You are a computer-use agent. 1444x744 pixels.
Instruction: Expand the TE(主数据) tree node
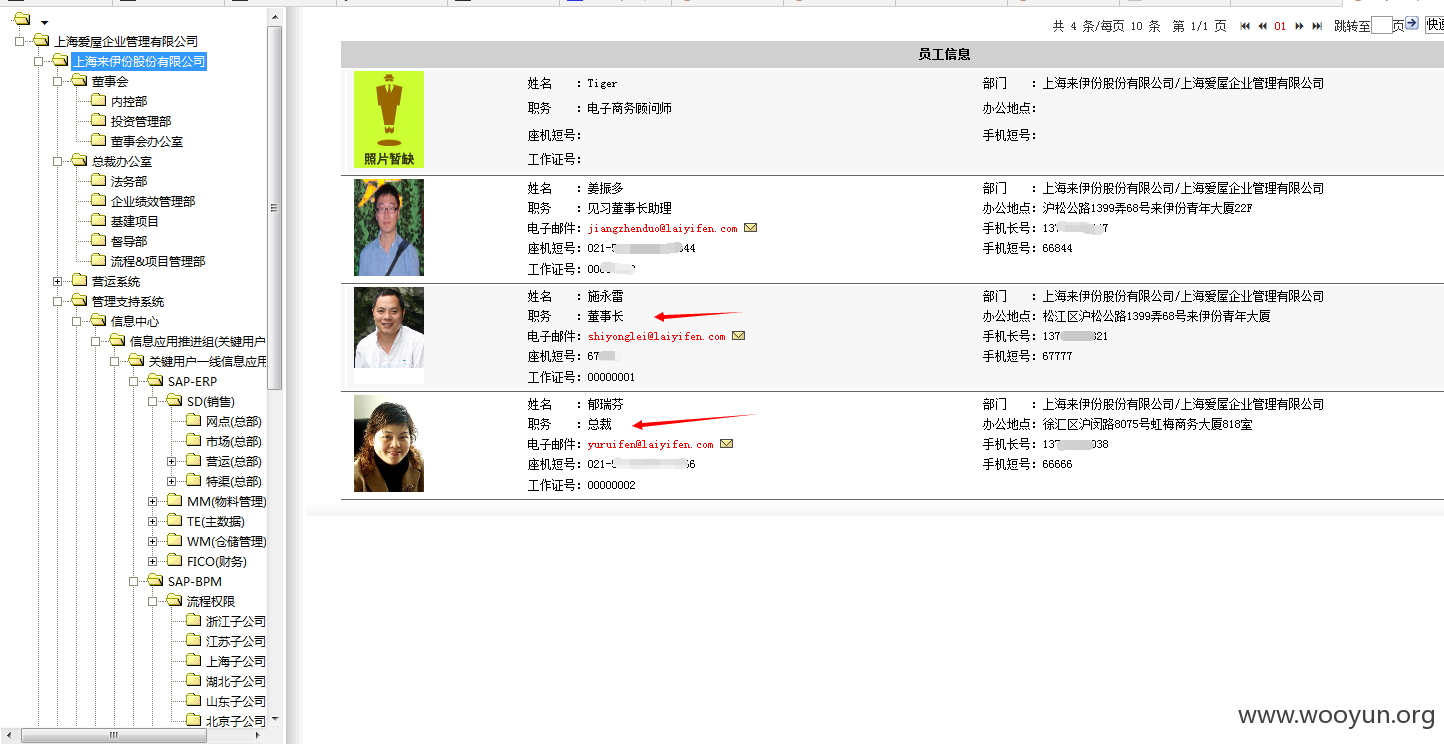pyautogui.click(x=152, y=521)
